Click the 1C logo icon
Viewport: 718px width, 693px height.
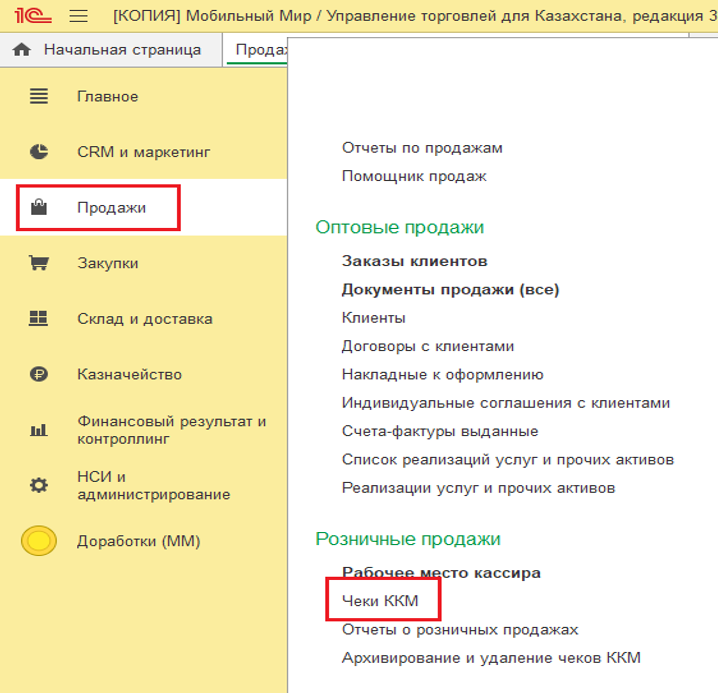point(33,16)
